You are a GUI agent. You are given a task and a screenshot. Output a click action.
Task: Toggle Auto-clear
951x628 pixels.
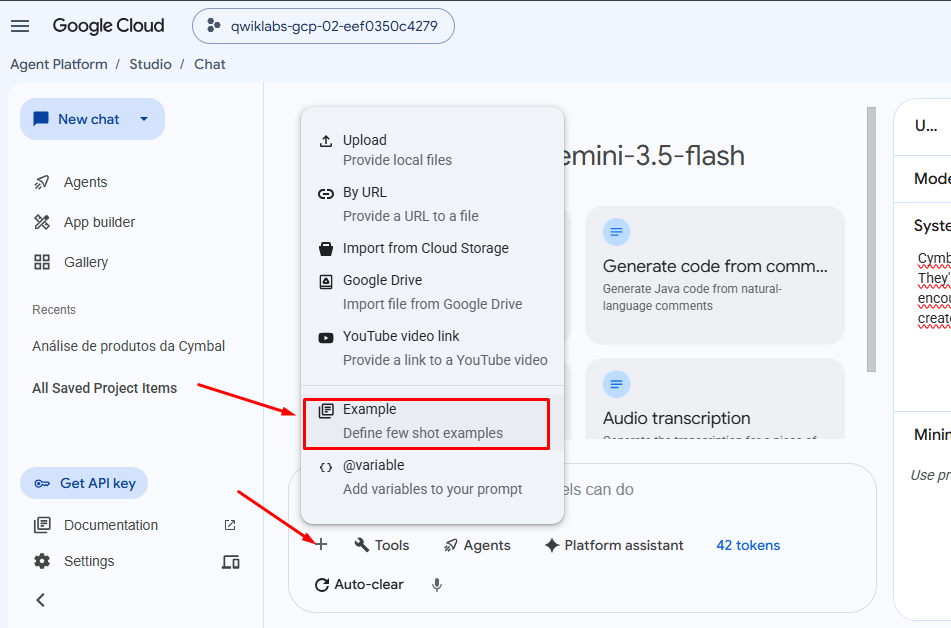click(359, 584)
